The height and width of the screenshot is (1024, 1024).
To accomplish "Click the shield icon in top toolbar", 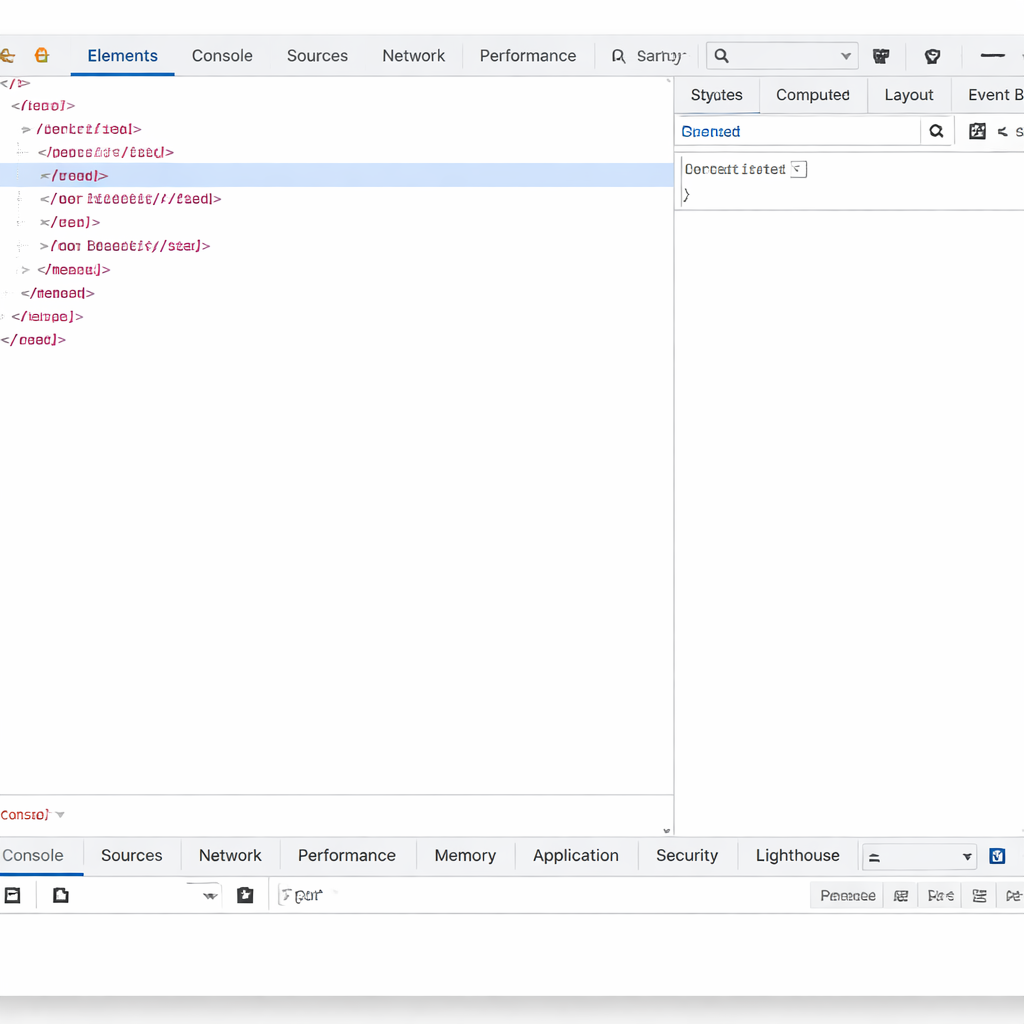I will [x=932, y=56].
